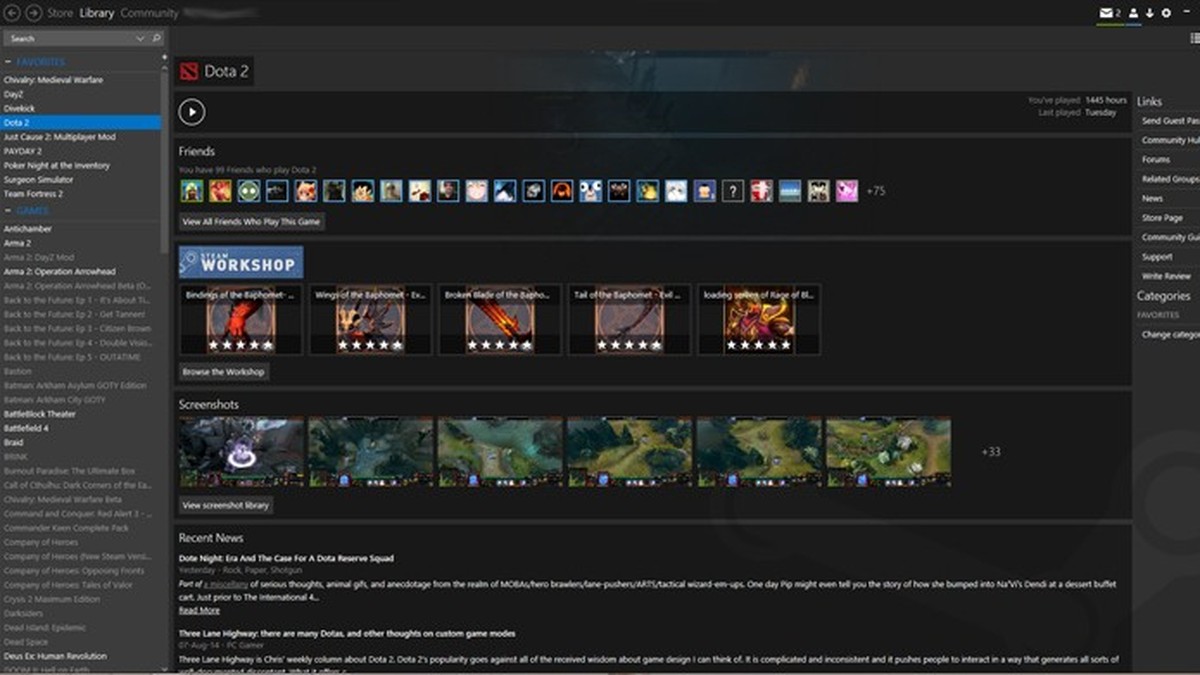Open the friends list icon

[x=1134, y=13]
